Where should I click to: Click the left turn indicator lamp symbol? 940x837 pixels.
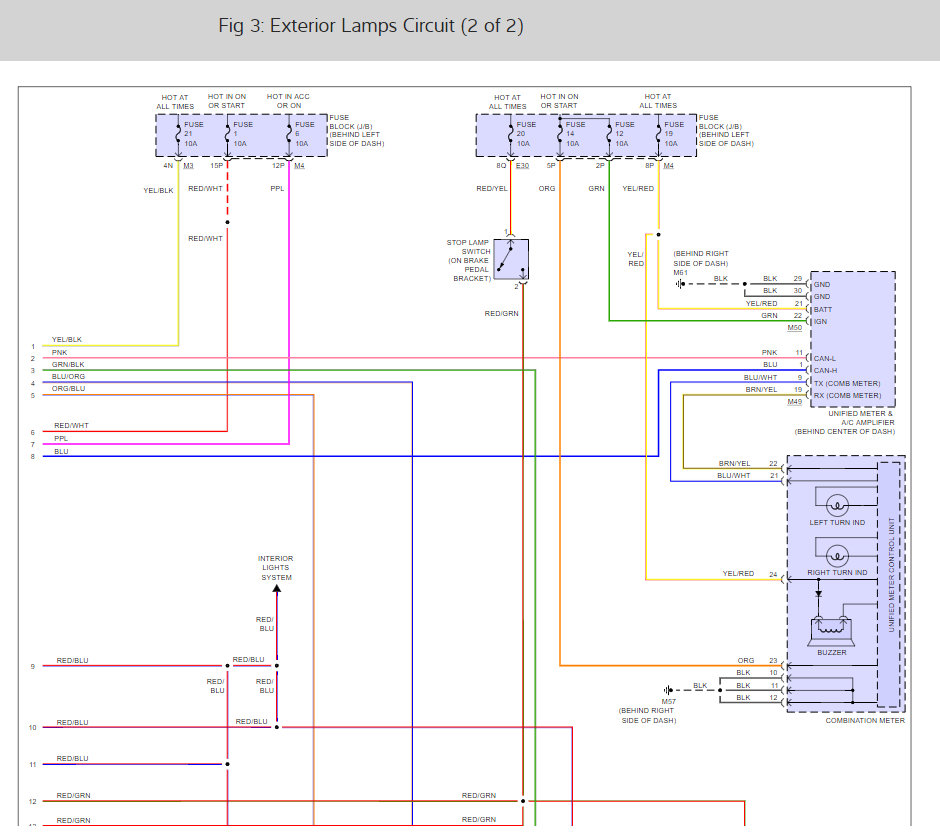(837, 505)
